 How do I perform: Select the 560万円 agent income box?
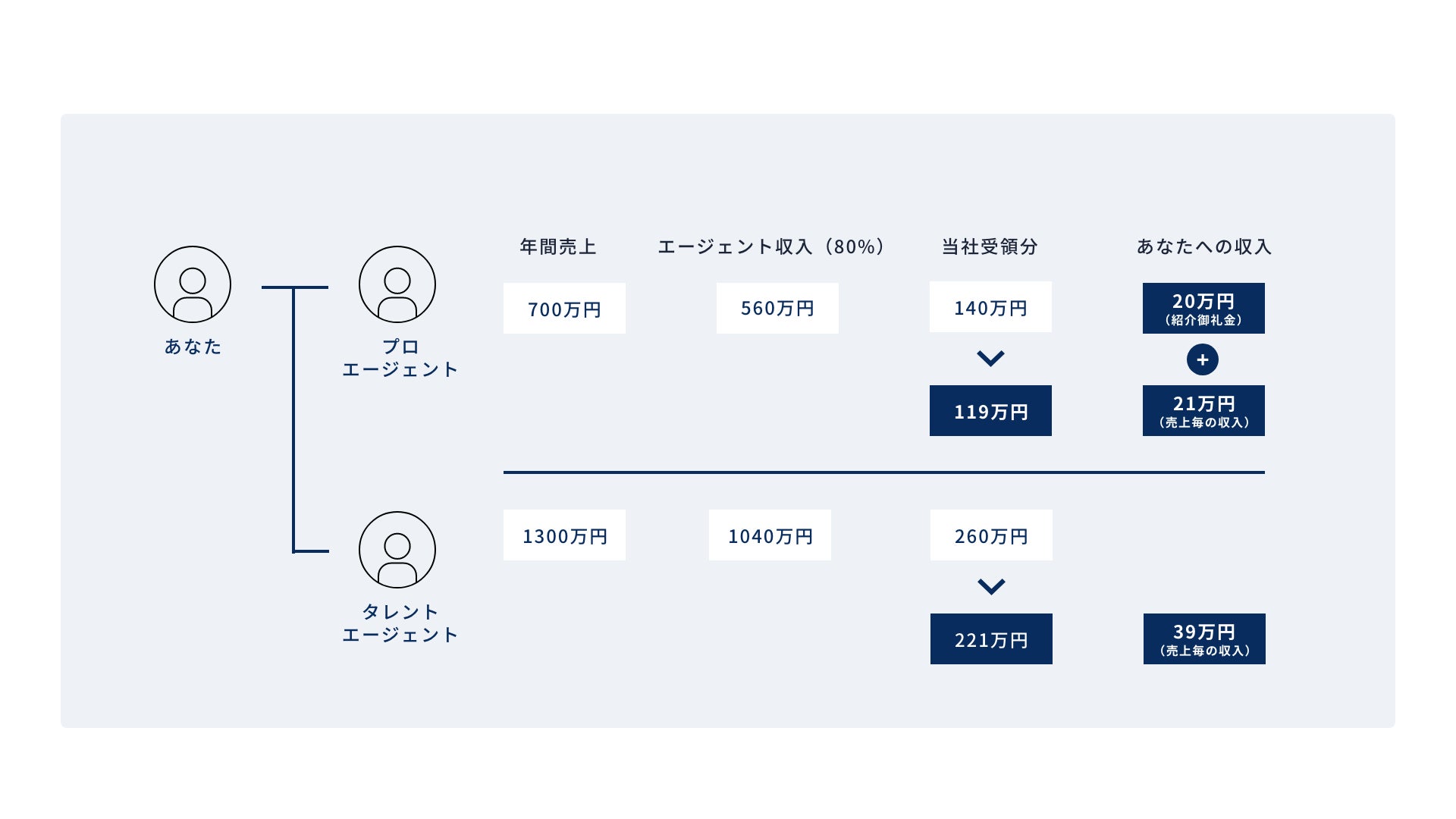coord(777,309)
